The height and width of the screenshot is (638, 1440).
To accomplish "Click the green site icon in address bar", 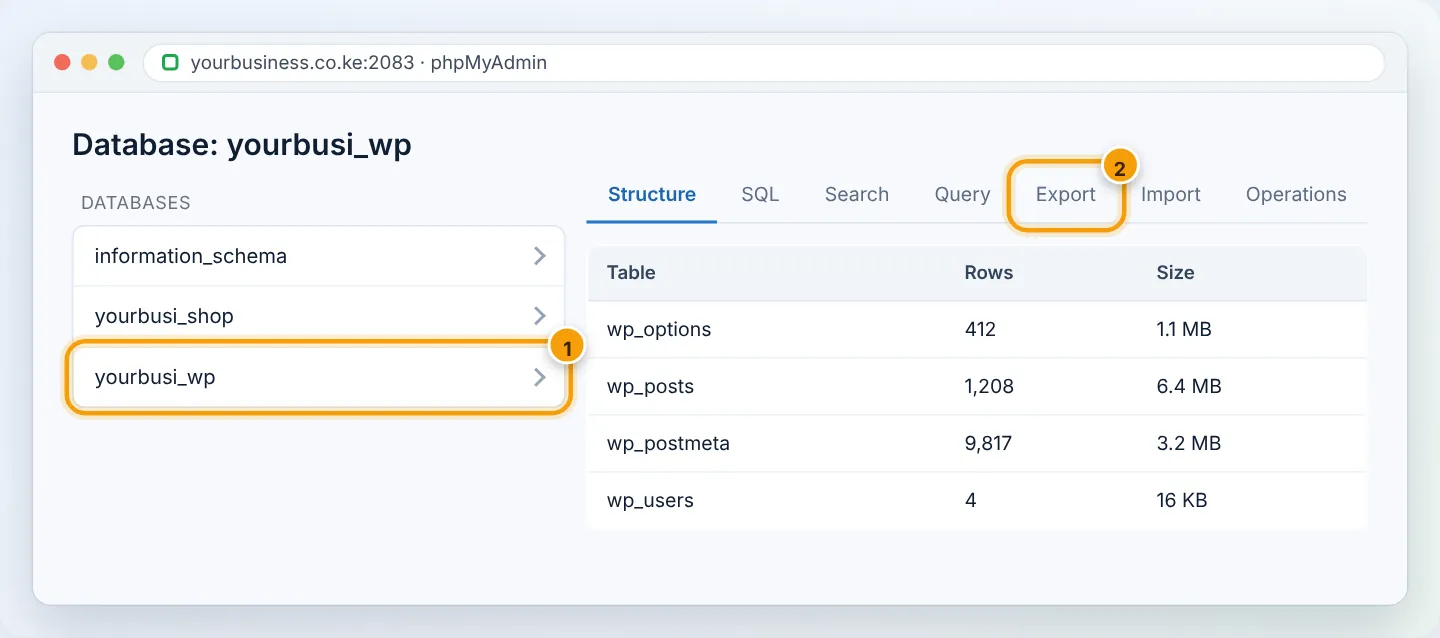I will pos(170,63).
